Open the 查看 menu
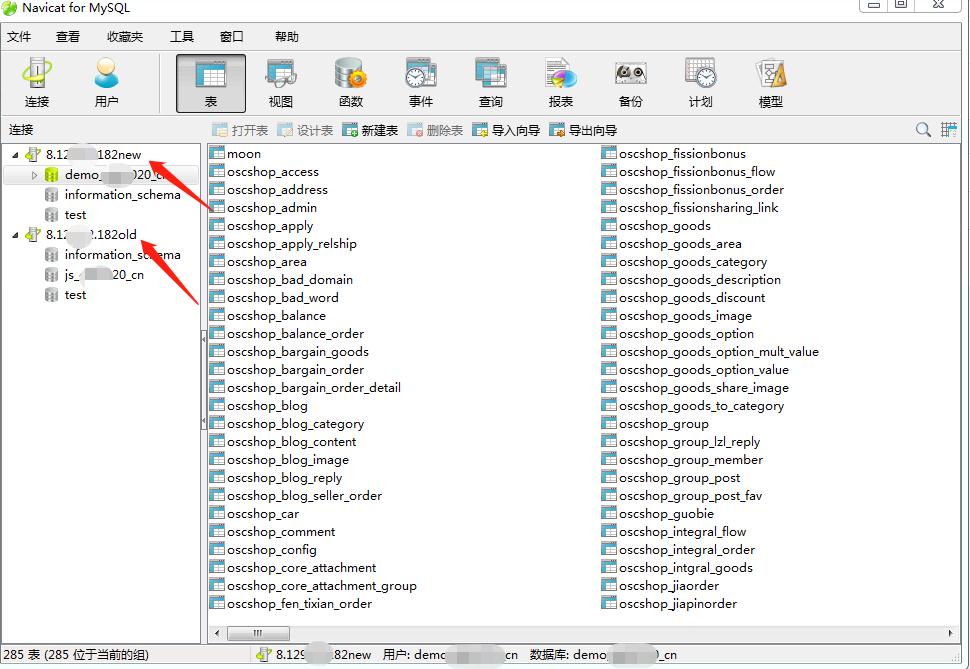 tap(67, 37)
